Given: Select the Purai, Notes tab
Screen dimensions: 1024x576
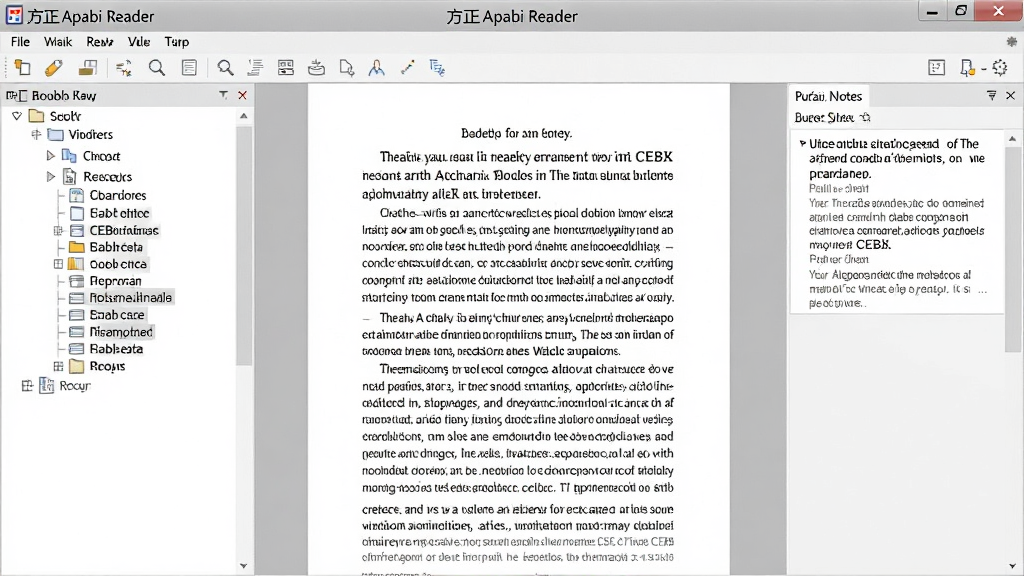Looking at the screenshot, I should point(828,96).
